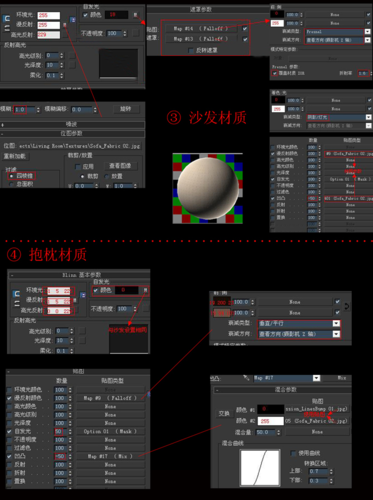373x500 pixels.
Task: Toggle the Fresnel override material IOR checkbox
Action: (274, 73)
